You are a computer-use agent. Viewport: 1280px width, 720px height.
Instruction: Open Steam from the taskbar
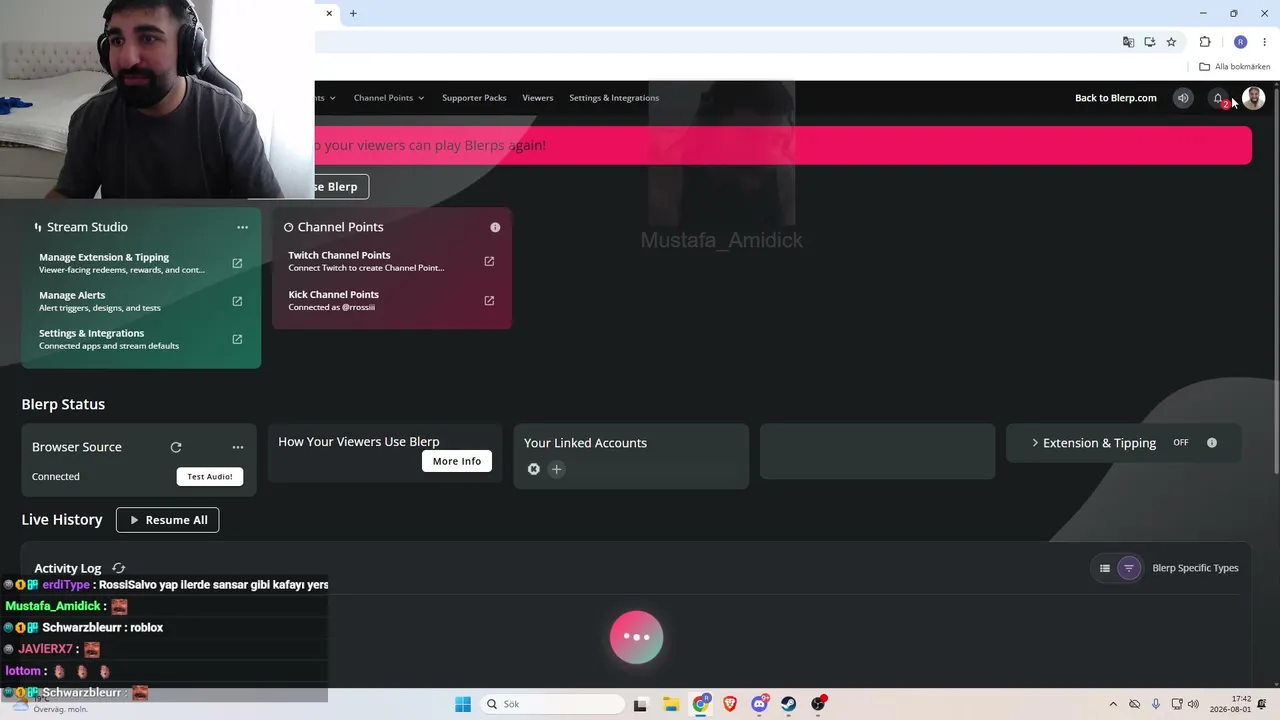pyautogui.click(x=789, y=704)
